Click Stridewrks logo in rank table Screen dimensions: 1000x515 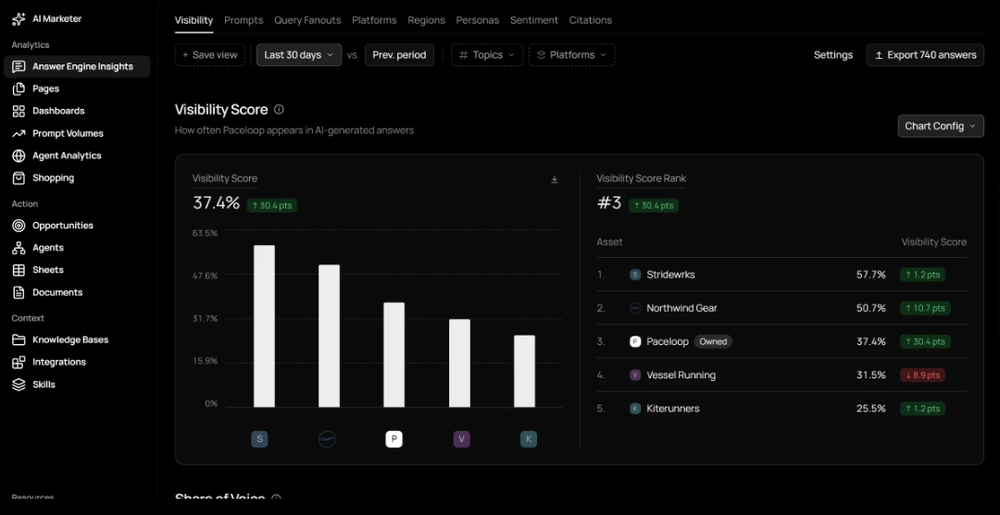(x=635, y=275)
